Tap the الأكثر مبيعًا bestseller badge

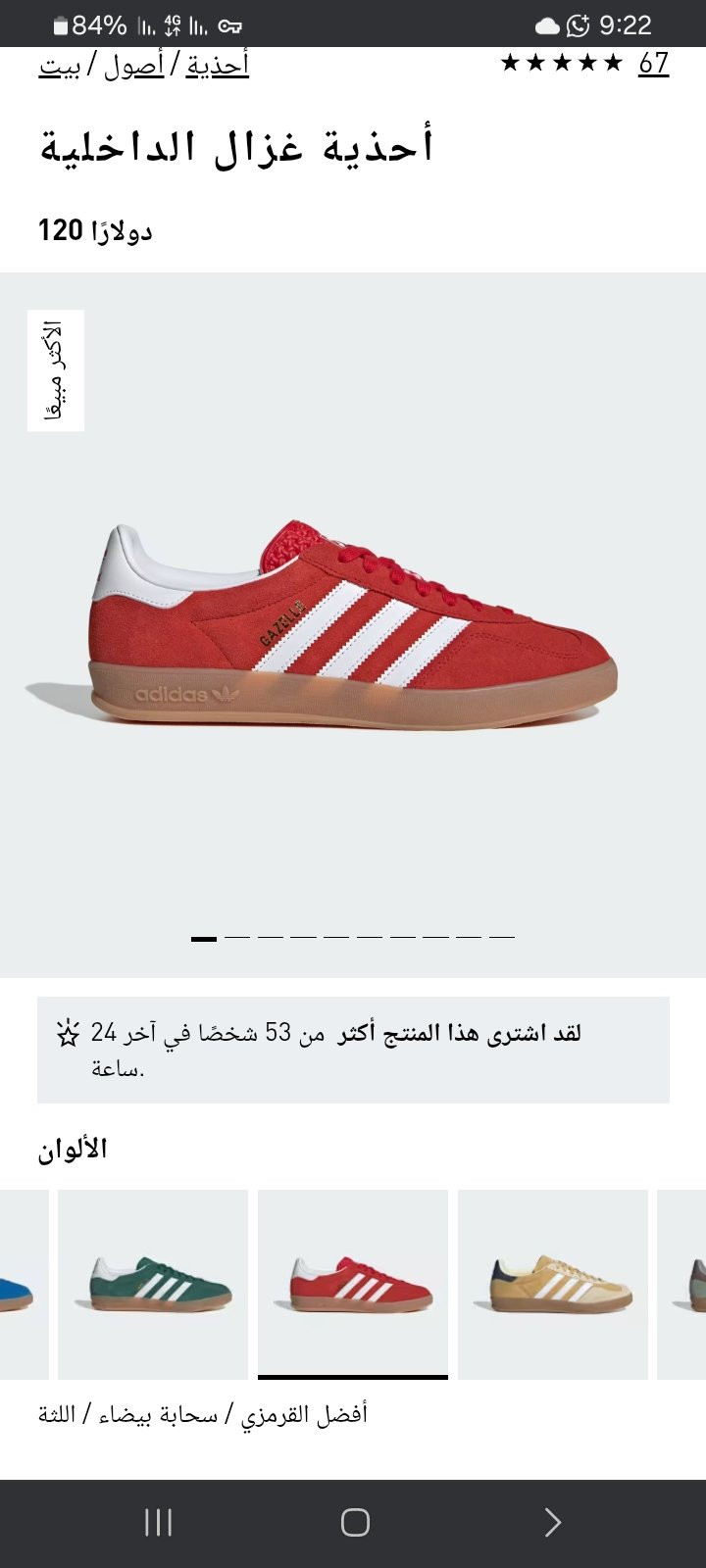point(55,370)
